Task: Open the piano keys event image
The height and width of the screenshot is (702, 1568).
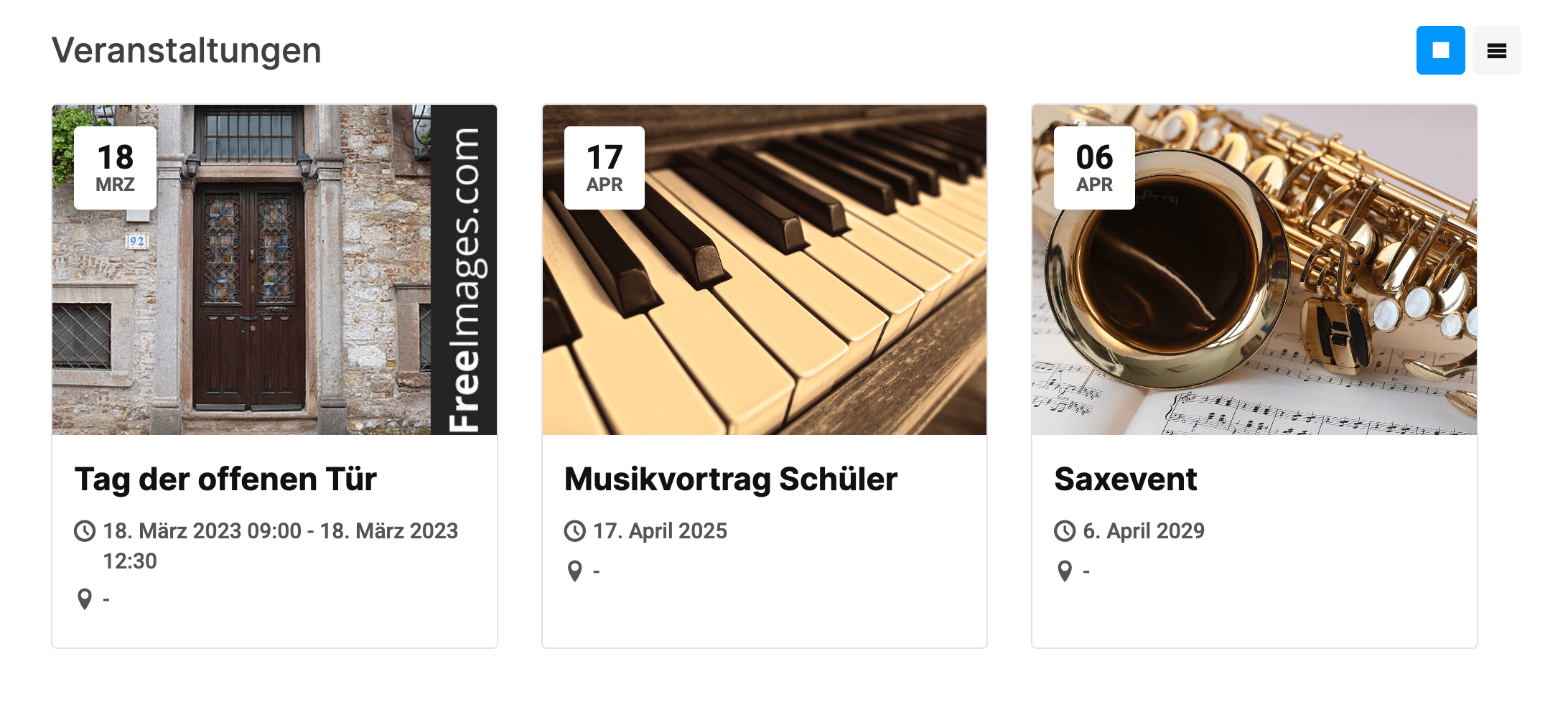Action: point(764,301)
